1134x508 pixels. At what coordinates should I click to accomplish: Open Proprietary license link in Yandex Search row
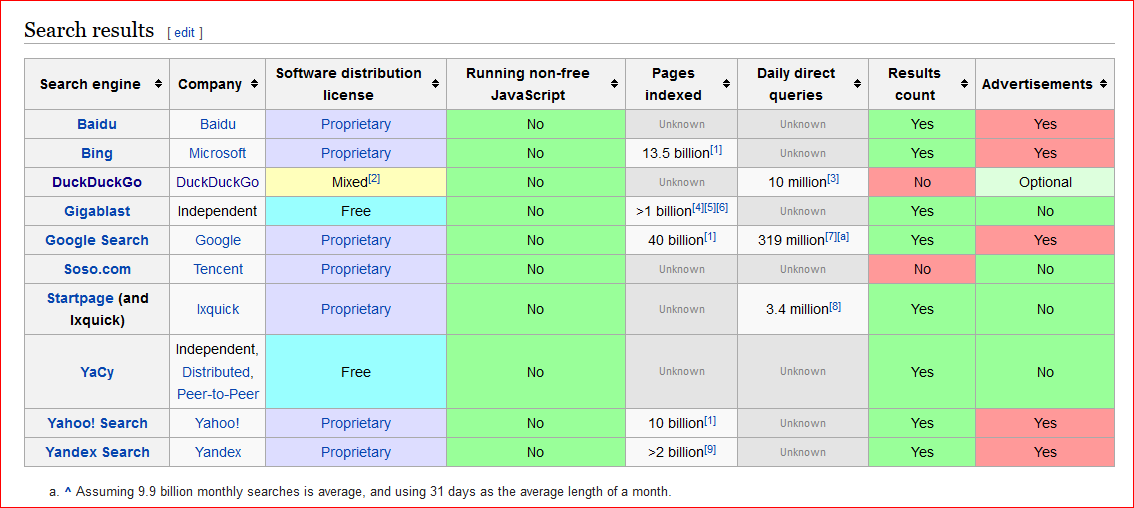356,452
